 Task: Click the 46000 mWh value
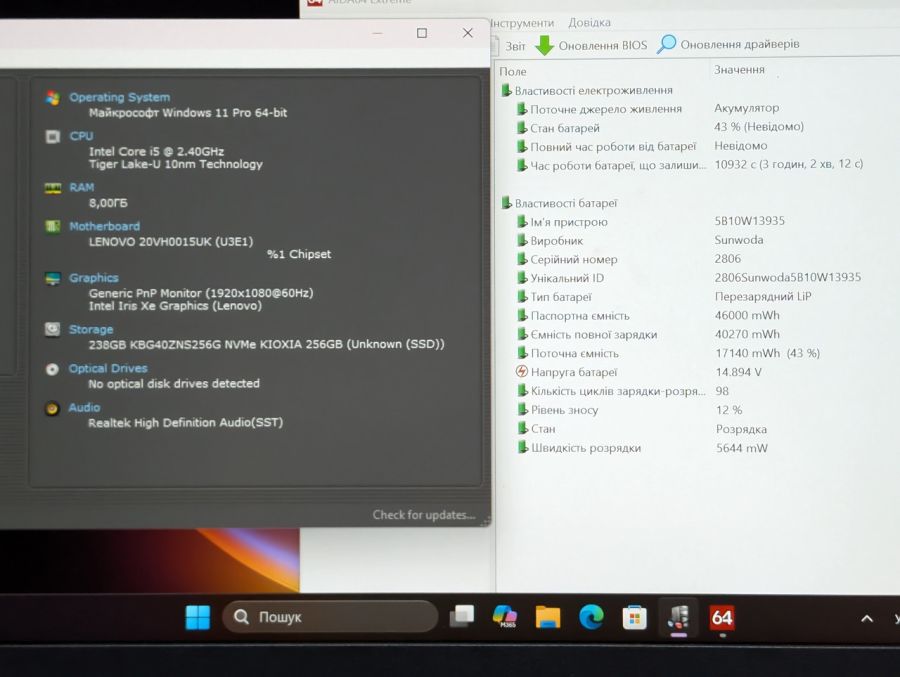[747, 315]
